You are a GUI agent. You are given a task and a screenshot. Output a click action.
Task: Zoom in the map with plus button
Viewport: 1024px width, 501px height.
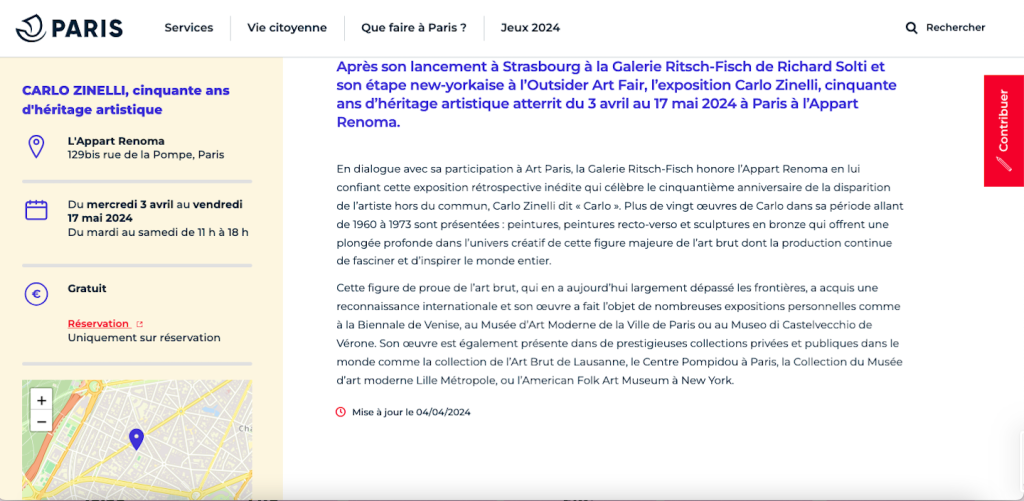coord(41,400)
